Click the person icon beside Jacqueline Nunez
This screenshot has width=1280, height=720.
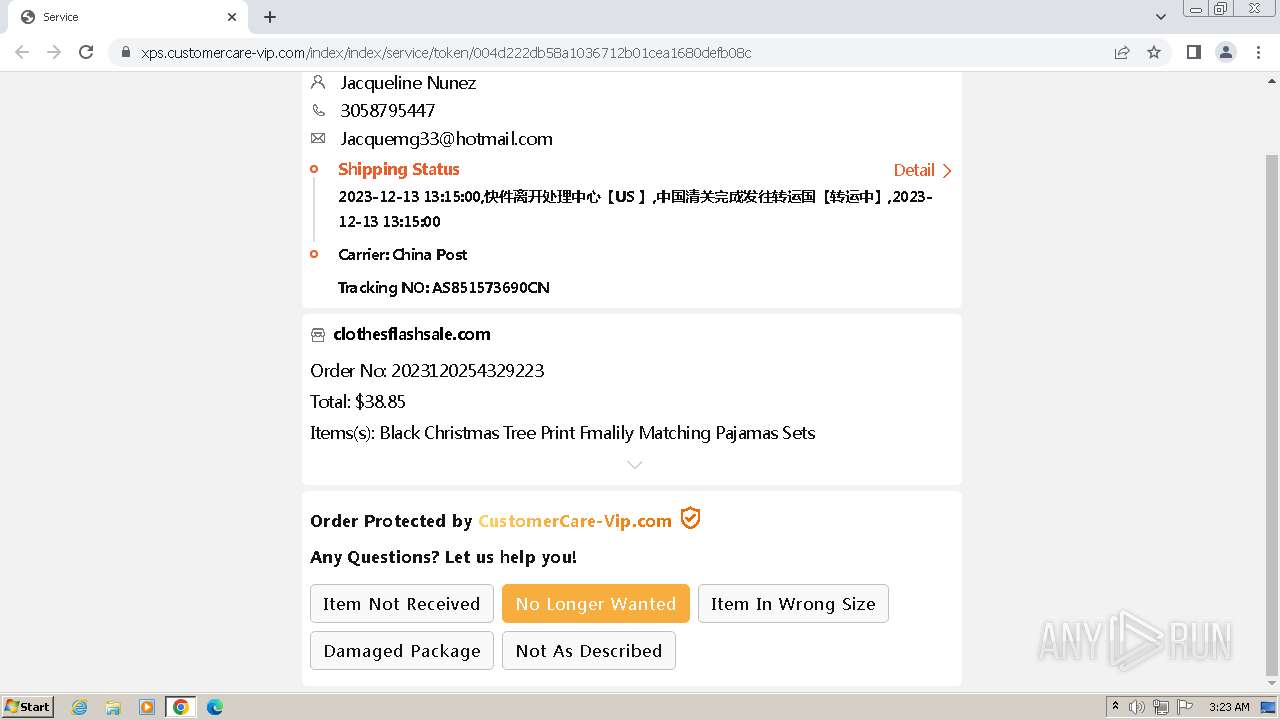click(x=318, y=82)
